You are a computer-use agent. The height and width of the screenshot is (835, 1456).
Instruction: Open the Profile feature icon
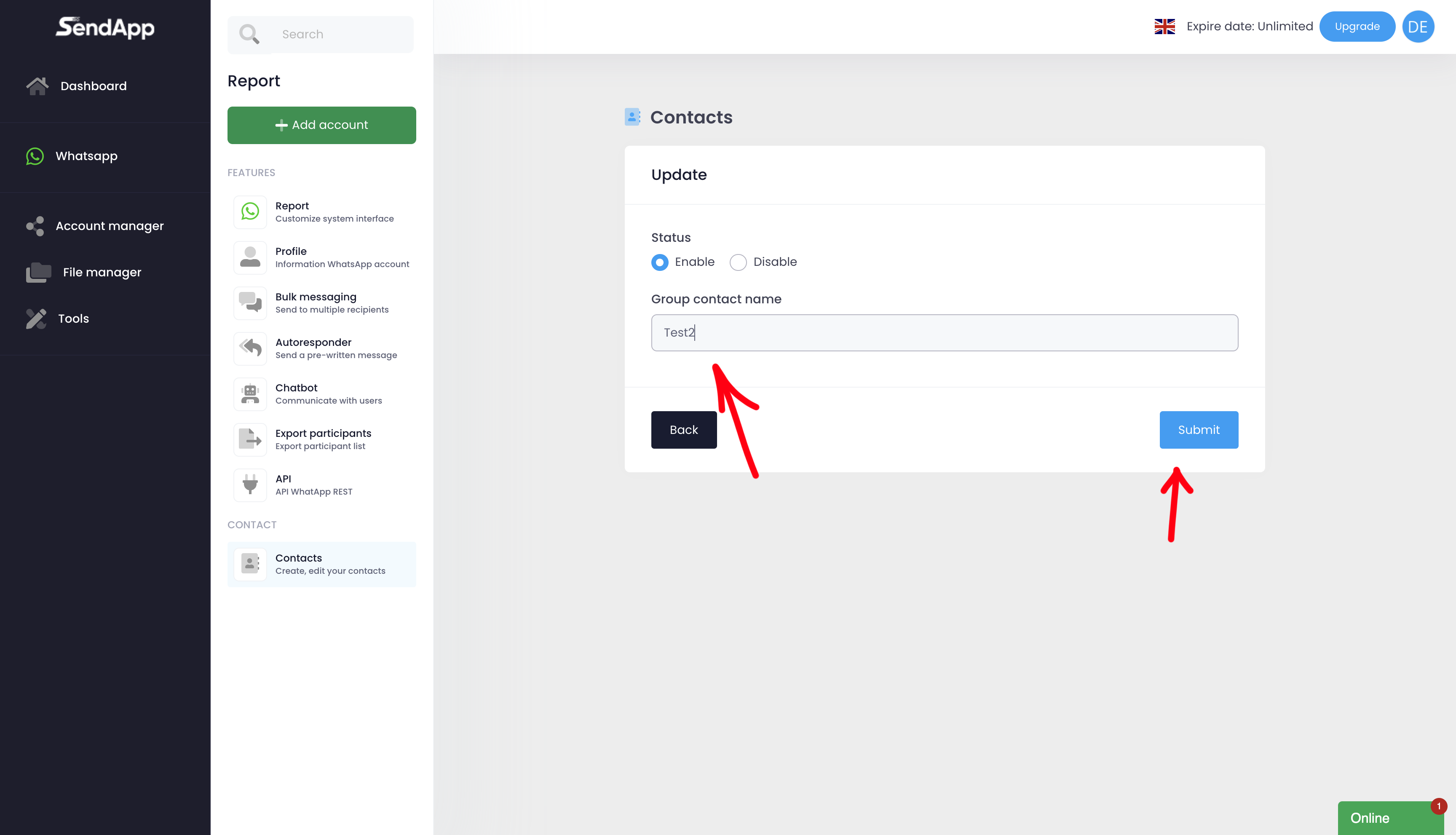coord(250,257)
